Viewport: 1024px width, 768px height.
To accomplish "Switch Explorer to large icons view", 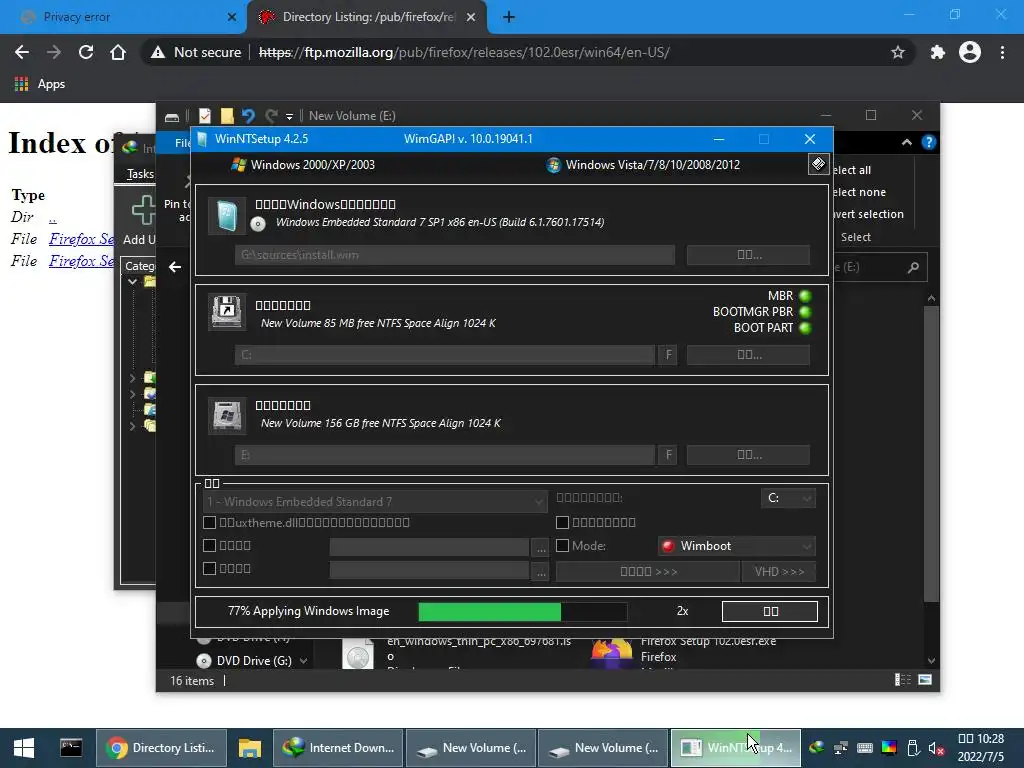I will pyautogui.click(x=925, y=680).
